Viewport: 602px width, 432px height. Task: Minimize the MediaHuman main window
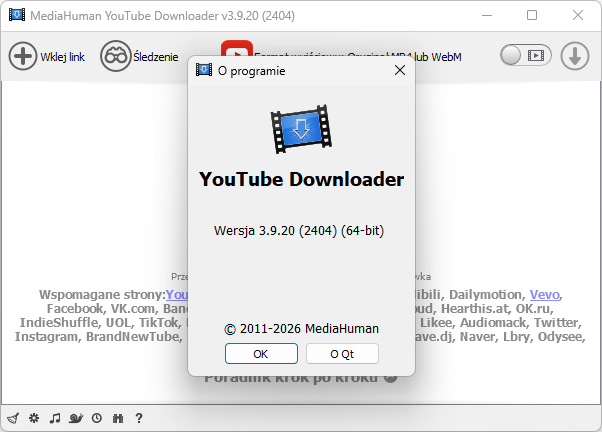click(487, 15)
